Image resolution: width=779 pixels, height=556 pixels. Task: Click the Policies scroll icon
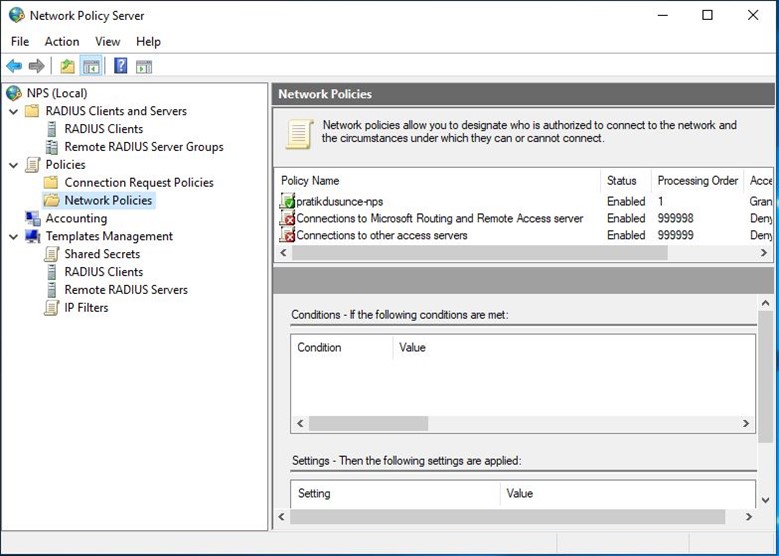pos(32,164)
